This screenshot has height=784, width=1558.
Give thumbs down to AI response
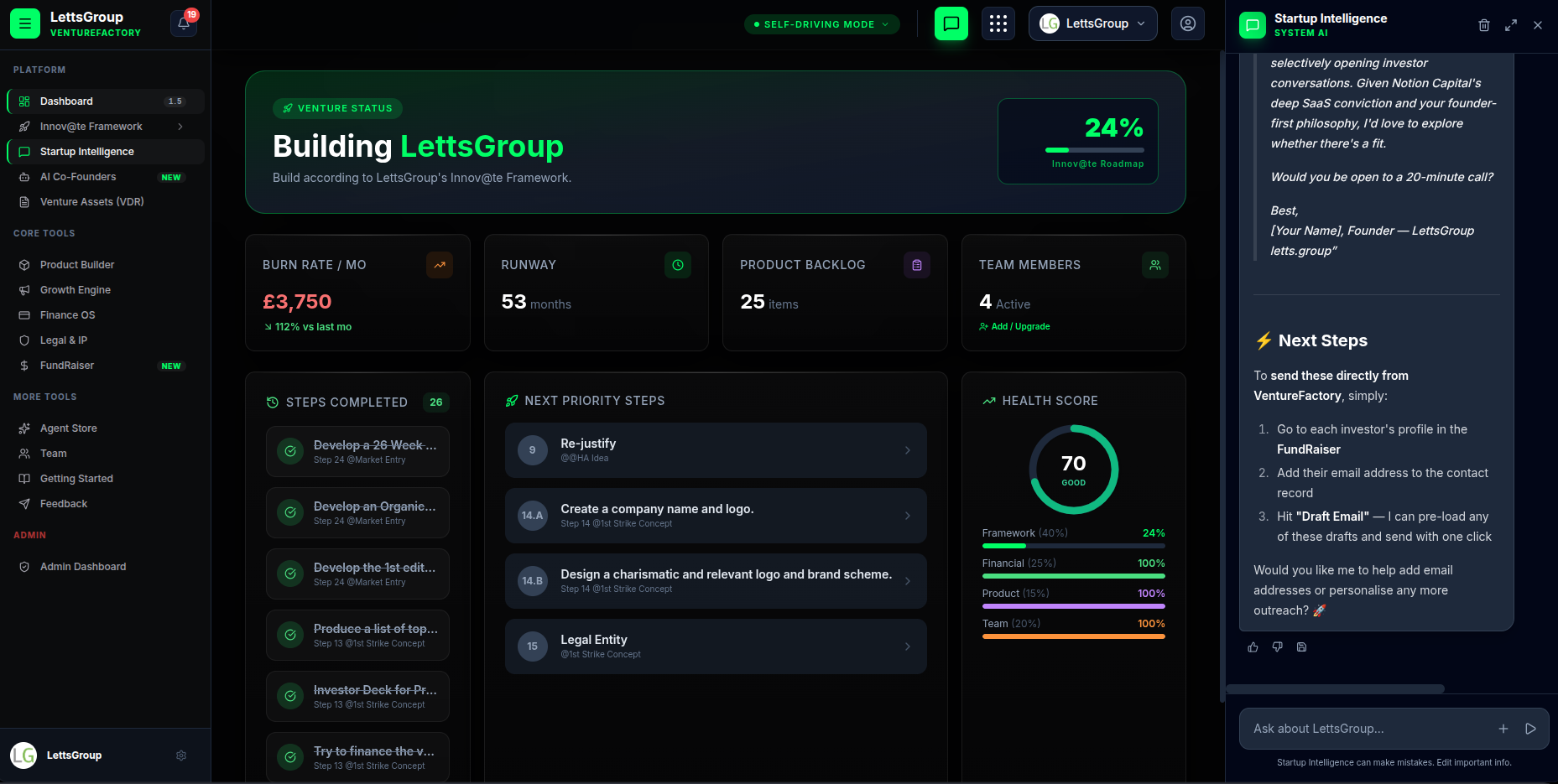tap(1277, 647)
